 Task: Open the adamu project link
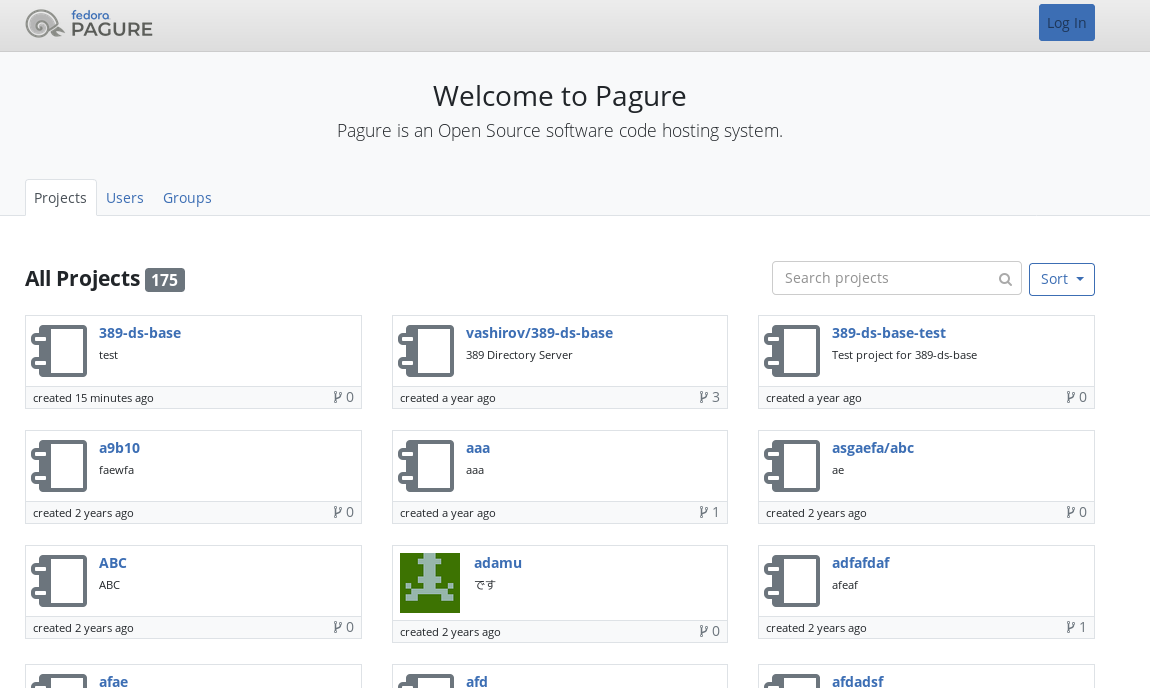click(498, 563)
